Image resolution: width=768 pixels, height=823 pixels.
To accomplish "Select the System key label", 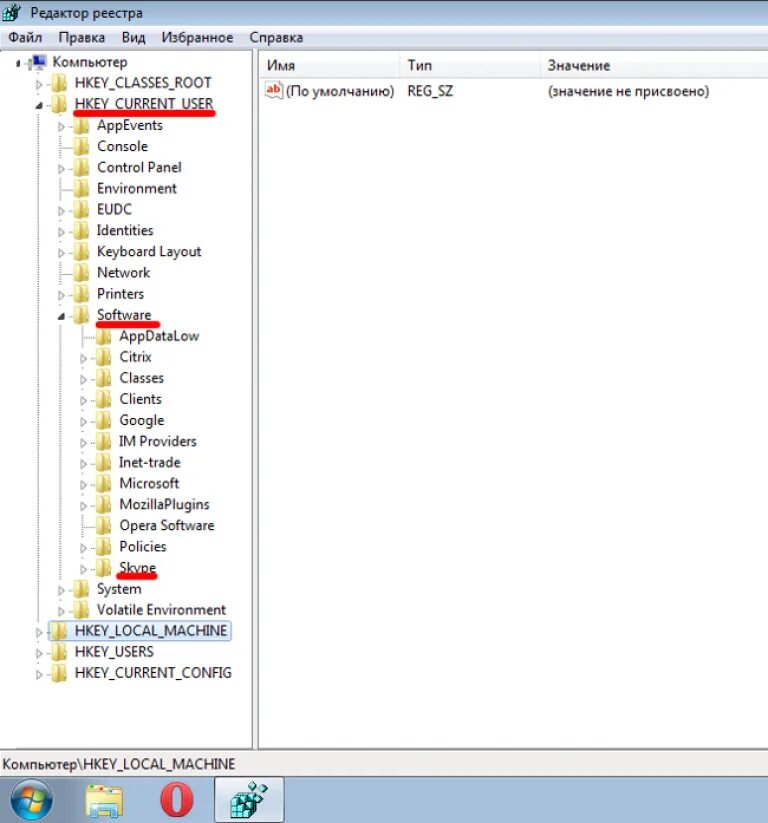I will point(119,589).
